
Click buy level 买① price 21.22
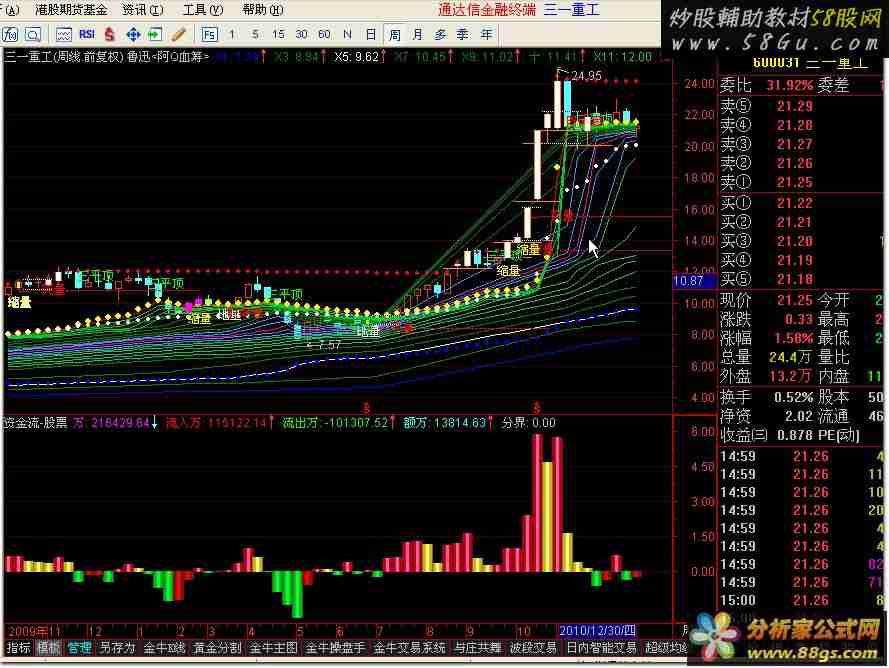[794, 203]
